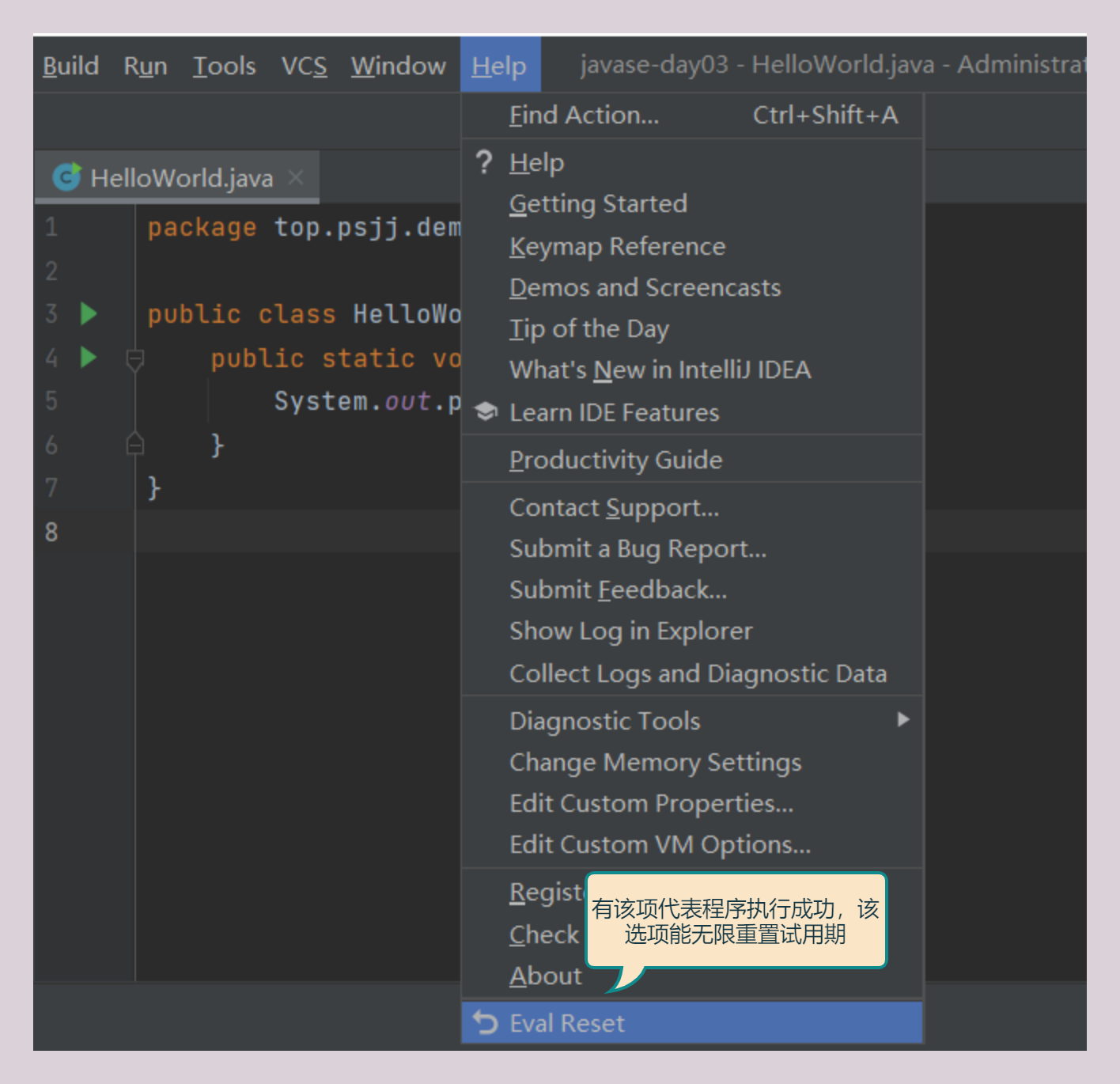
Task: Click the Eval Reset undo-arrow icon
Action: click(486, 1023)
